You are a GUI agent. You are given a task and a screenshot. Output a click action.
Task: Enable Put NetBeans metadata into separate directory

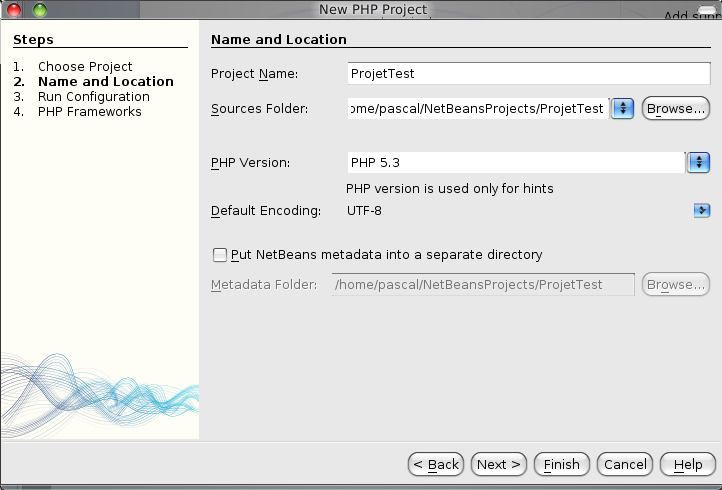pos(220,255)
